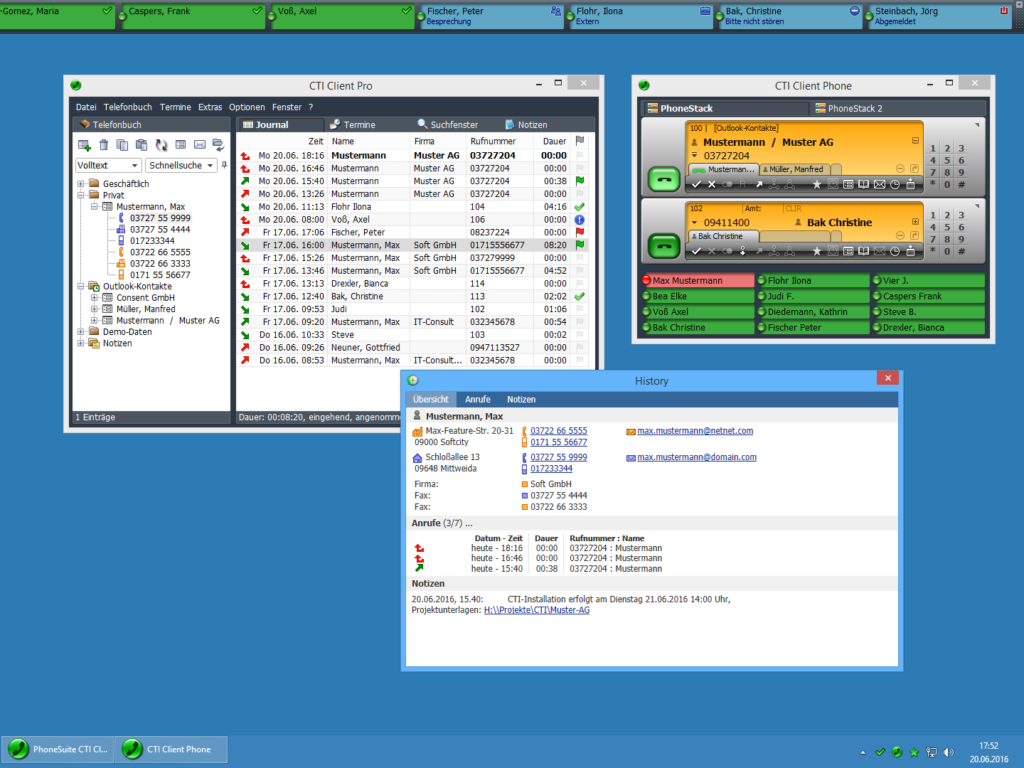Open CTI Client Phone from the taskbar
Viewport: 1024px width, 768px height.
coord(171,748)
